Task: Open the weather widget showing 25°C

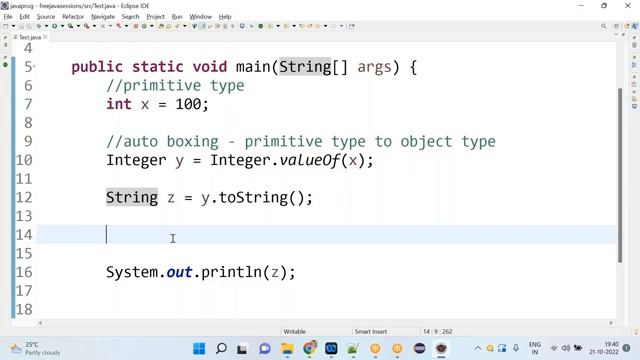Action: [x=36, y=349]
